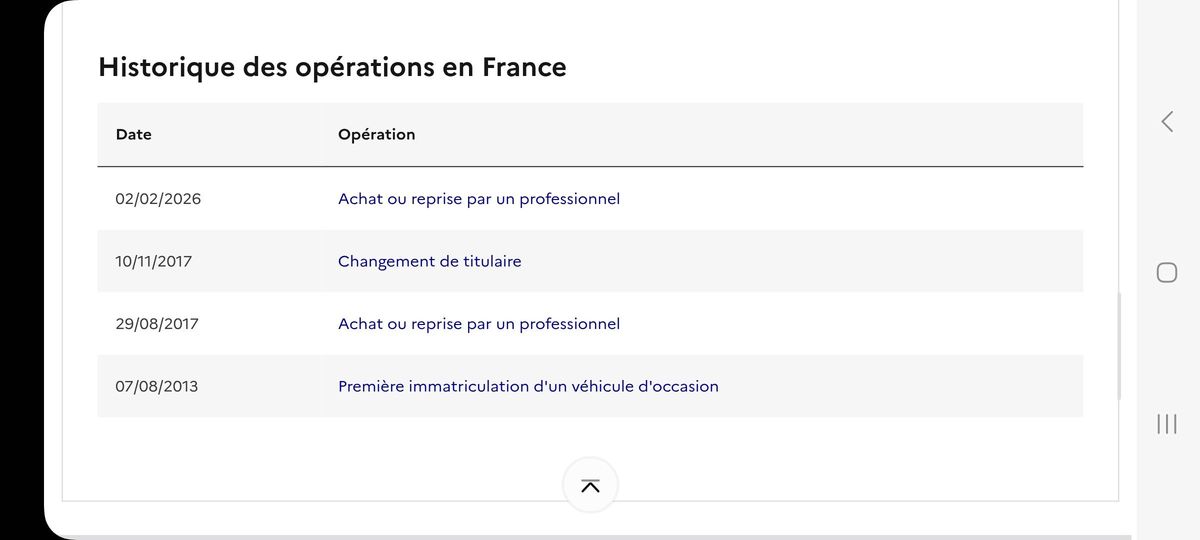Open Android recent apps bars
Screen dimensions: 1200x540
(1167, 424)
